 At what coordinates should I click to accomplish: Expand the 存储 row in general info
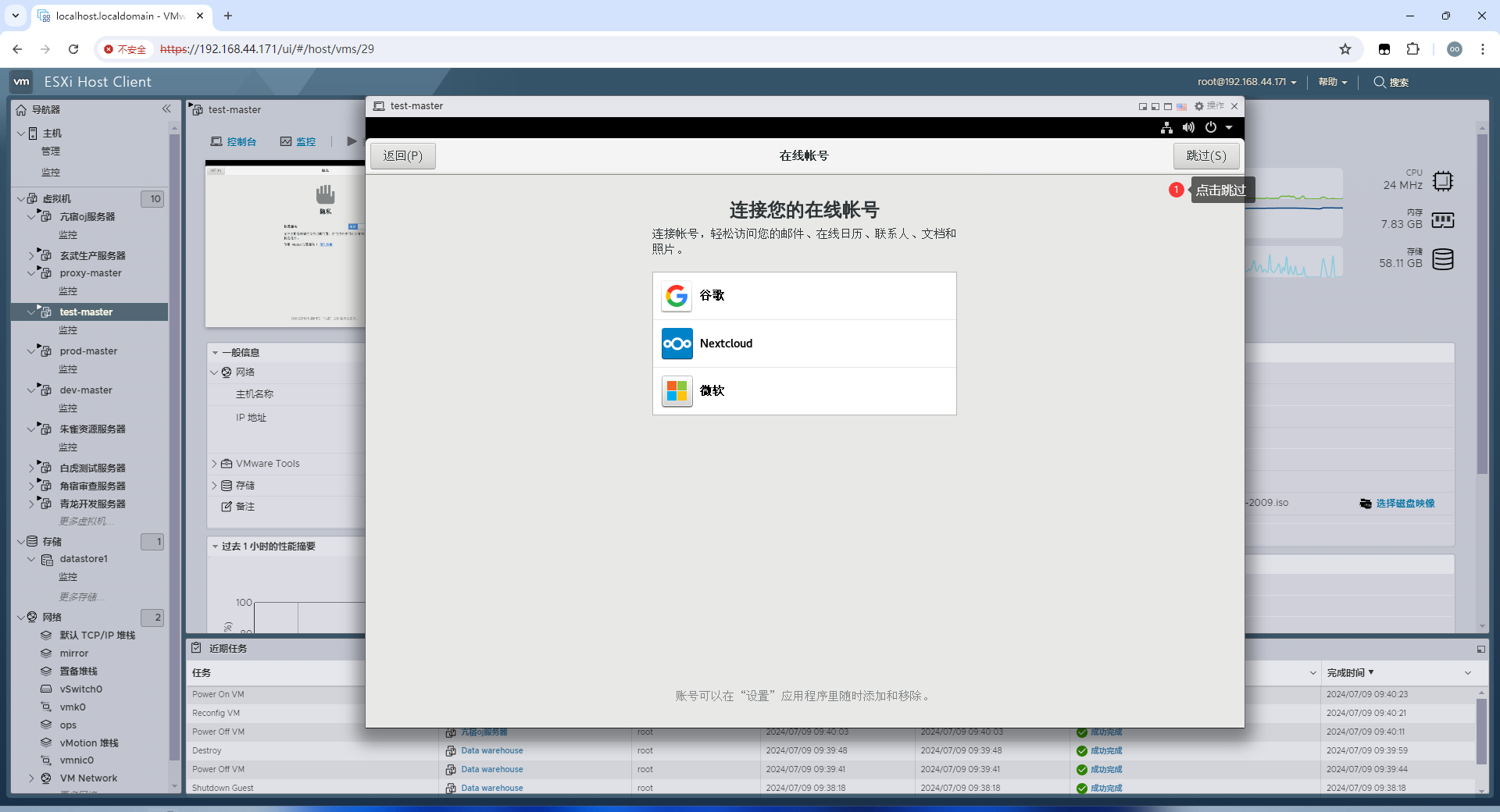pyautogui.click(x=214, y=486)
